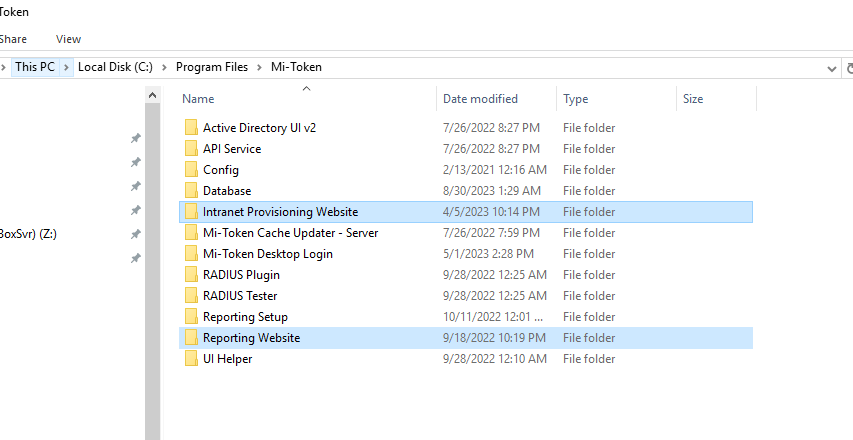Click the date 2/13/2021 12:16 AM
853x440 pixels.
(x=495, y=170)
